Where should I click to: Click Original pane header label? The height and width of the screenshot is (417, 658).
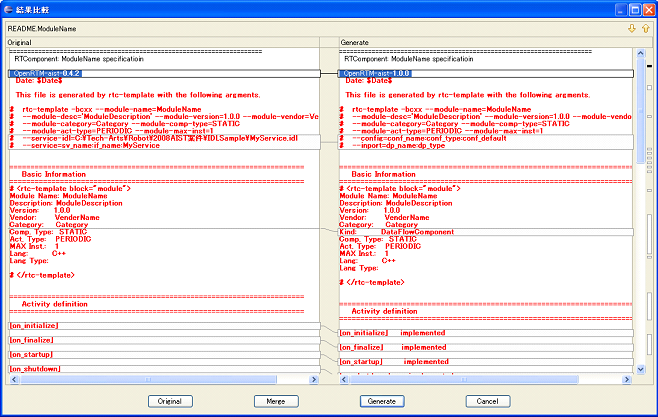[19, 42]
